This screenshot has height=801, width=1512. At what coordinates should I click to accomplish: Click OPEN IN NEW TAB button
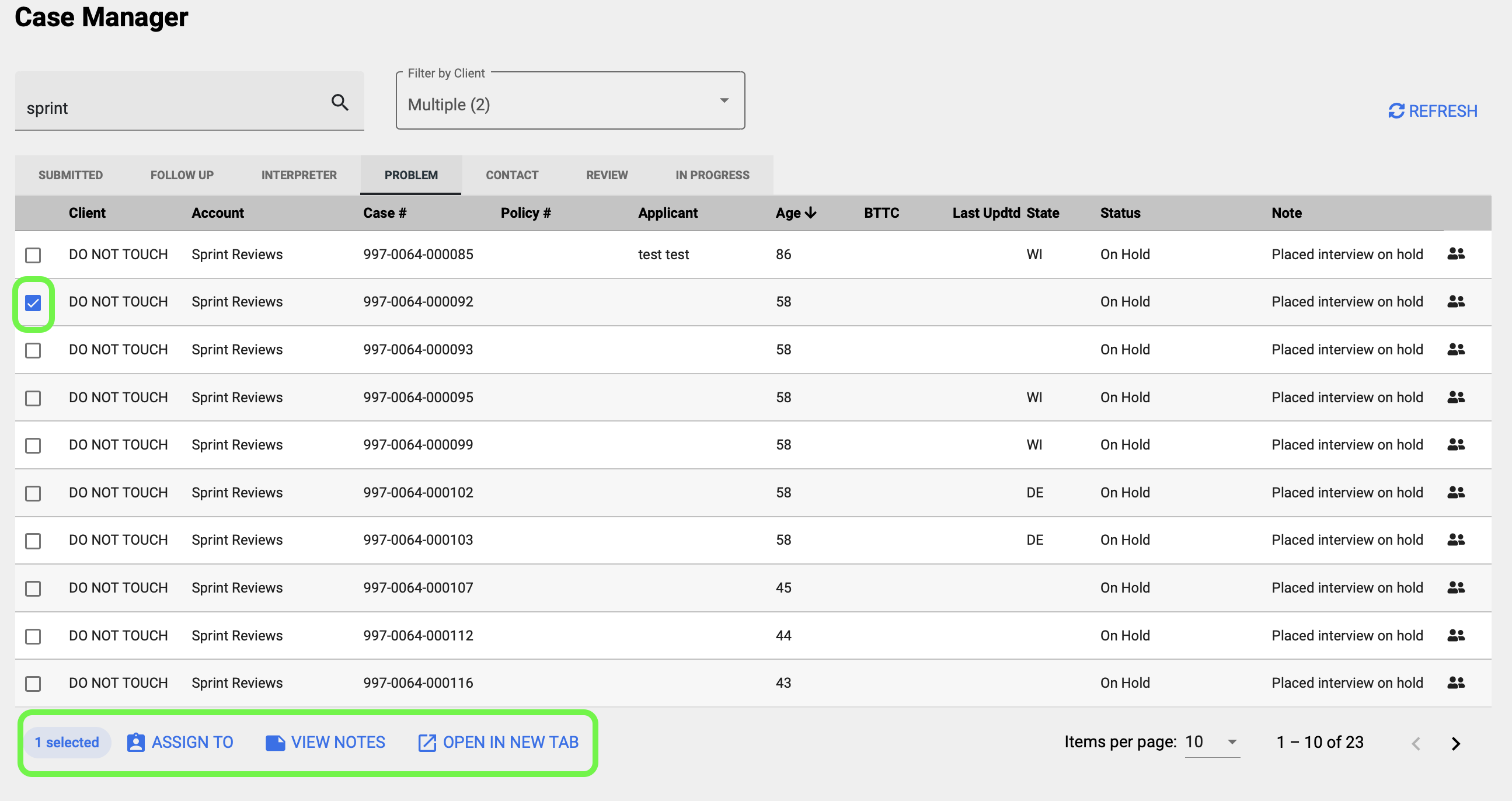click(499, 742)
